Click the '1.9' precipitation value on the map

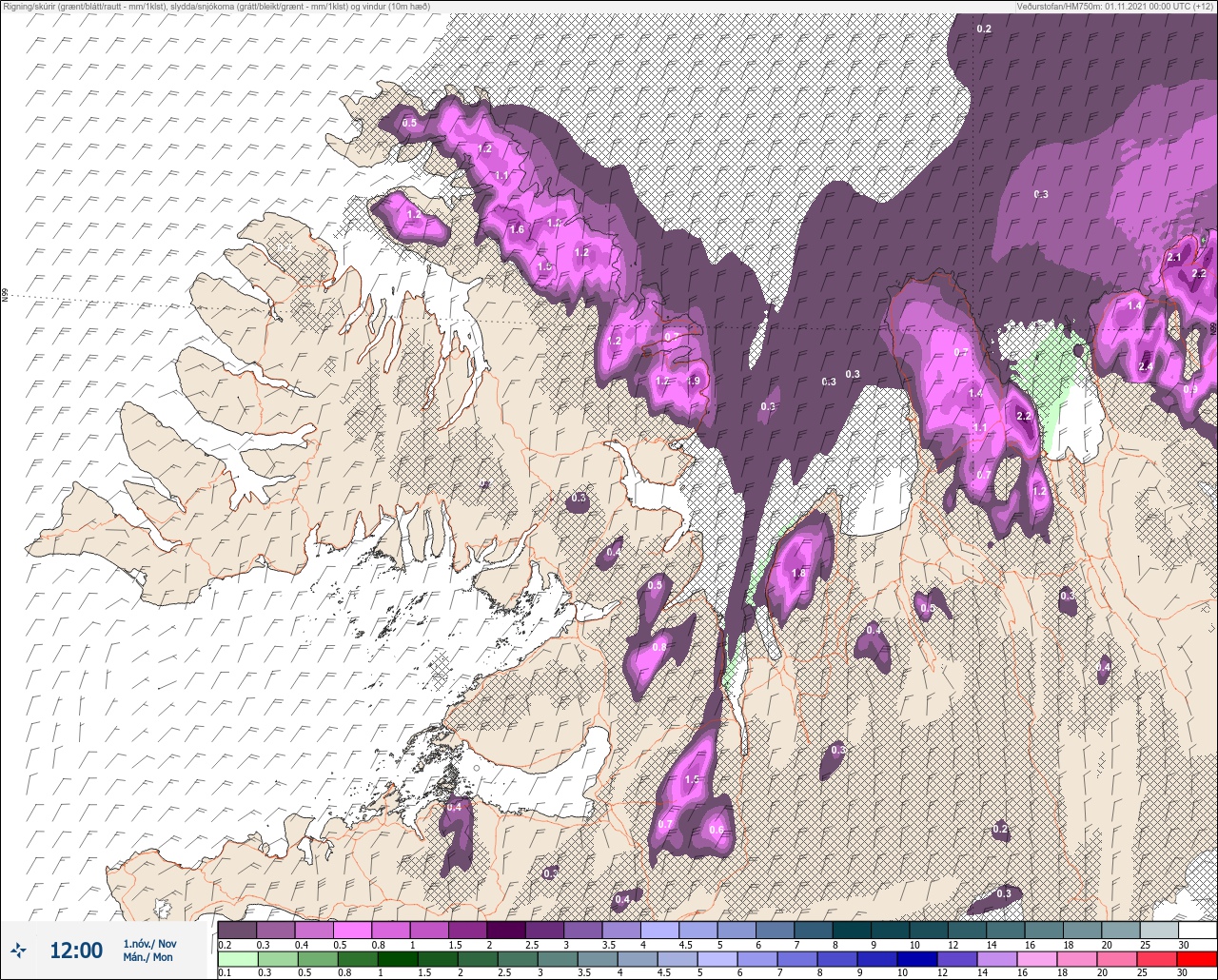click(x=694, y=381)
